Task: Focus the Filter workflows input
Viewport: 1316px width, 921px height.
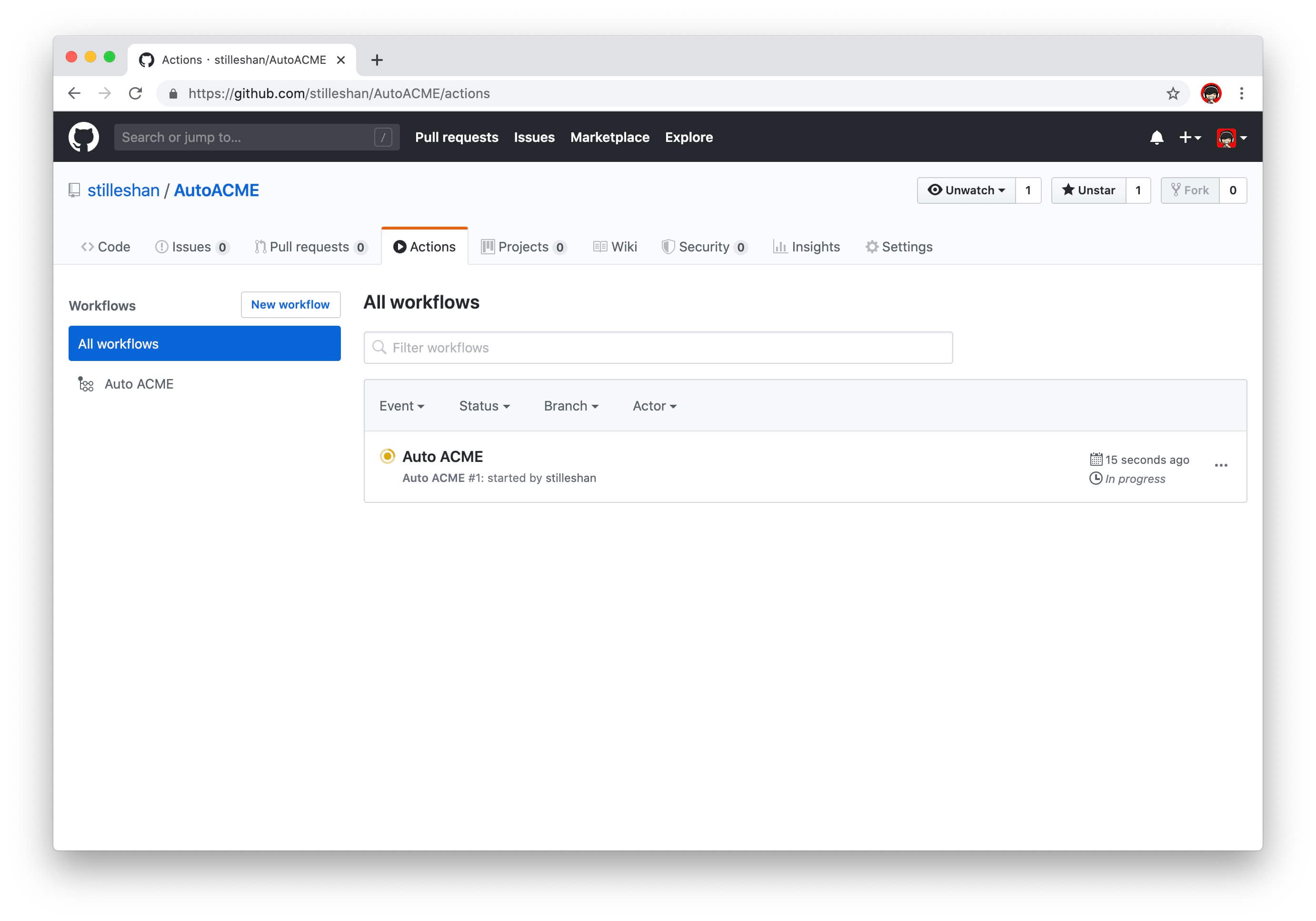Action: tap(658, 347)
